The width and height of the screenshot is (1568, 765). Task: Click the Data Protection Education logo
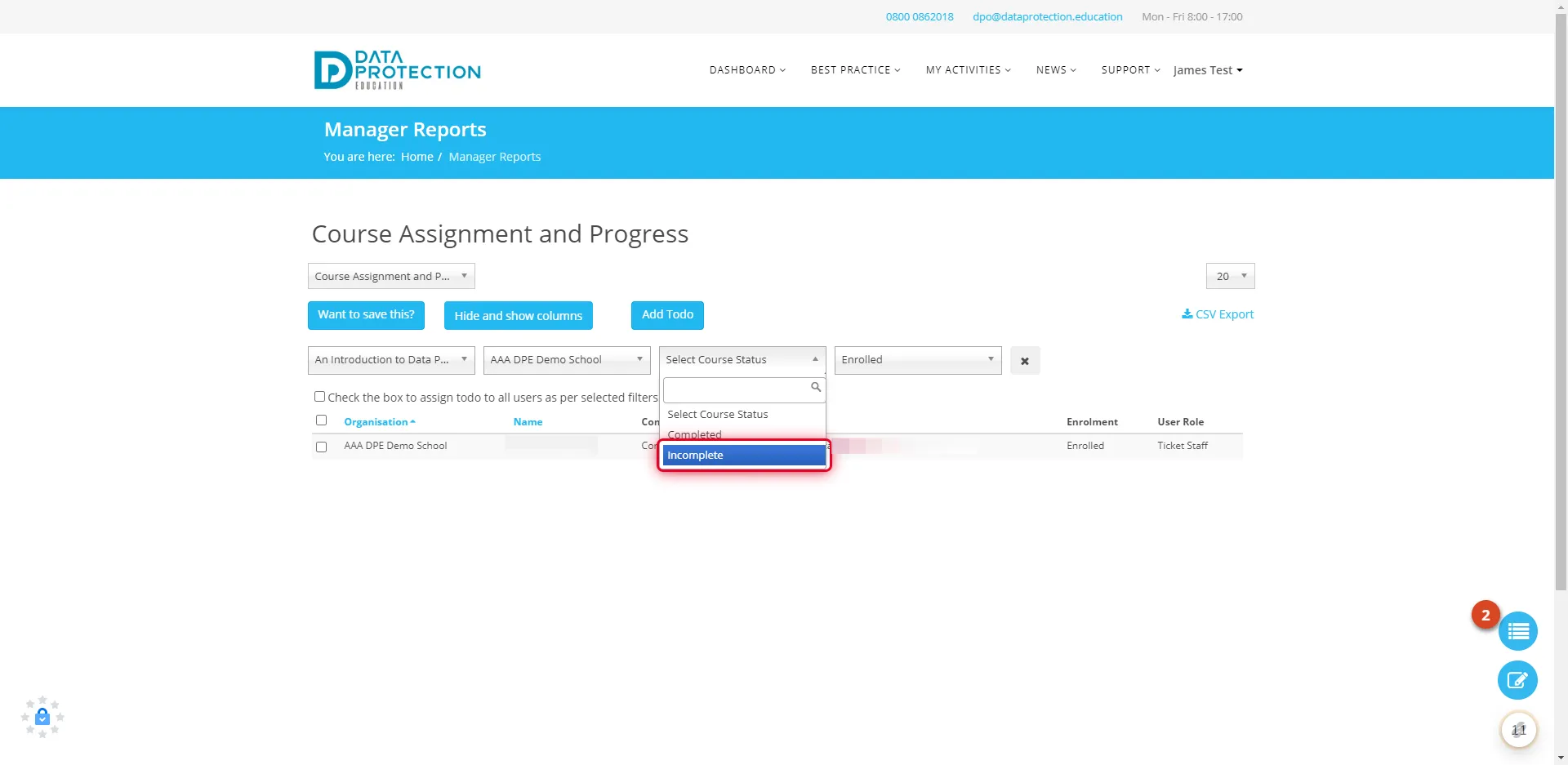[398, 69]
